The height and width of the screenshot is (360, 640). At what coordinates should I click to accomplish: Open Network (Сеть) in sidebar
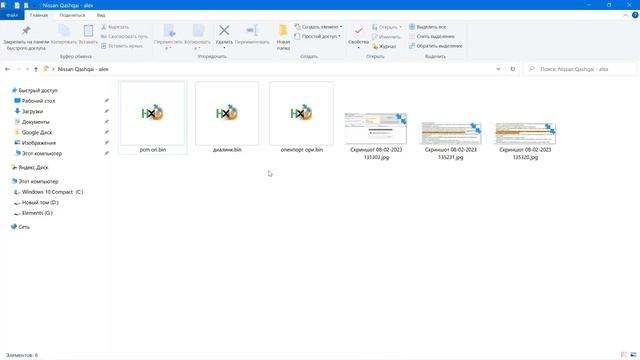pyautogui.click(x=20, y=227)
